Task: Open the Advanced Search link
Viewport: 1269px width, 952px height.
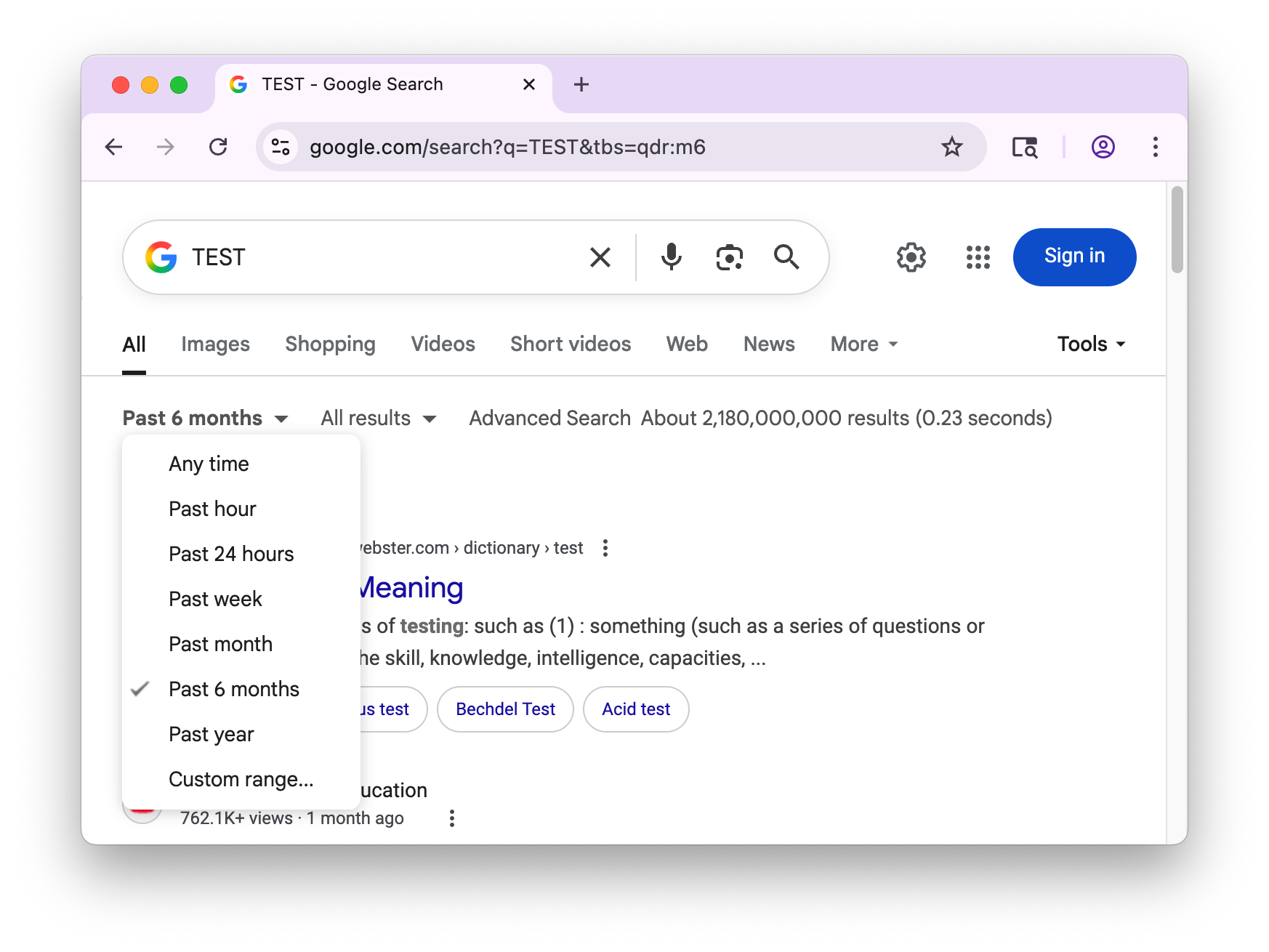Action: (549, 419)
